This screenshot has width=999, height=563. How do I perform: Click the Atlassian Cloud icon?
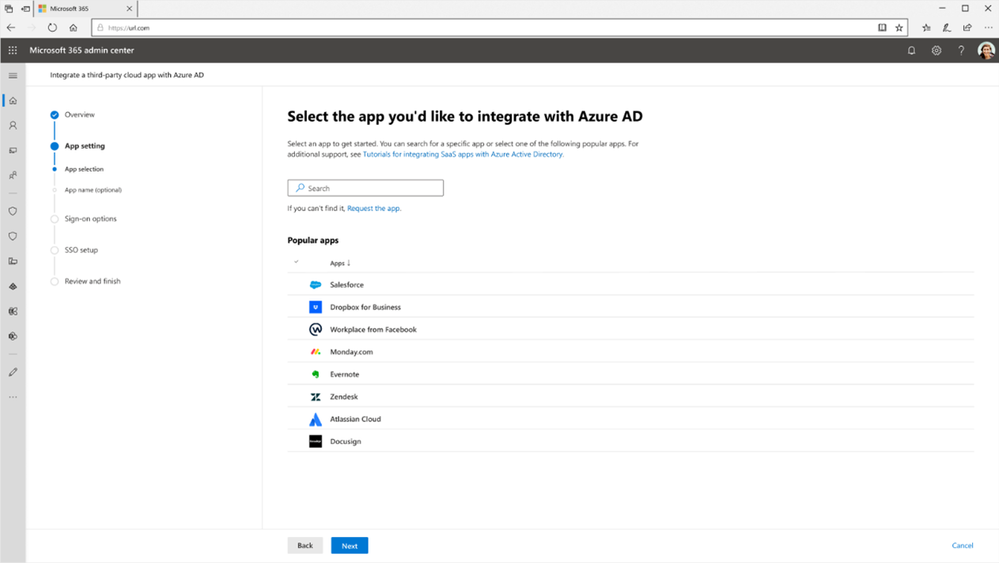(x=315, y=419)
